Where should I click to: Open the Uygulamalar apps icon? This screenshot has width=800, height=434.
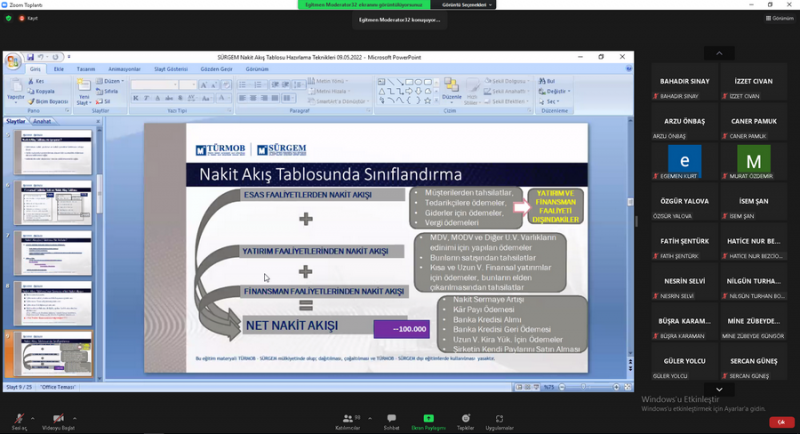click(x=499, y=418)
